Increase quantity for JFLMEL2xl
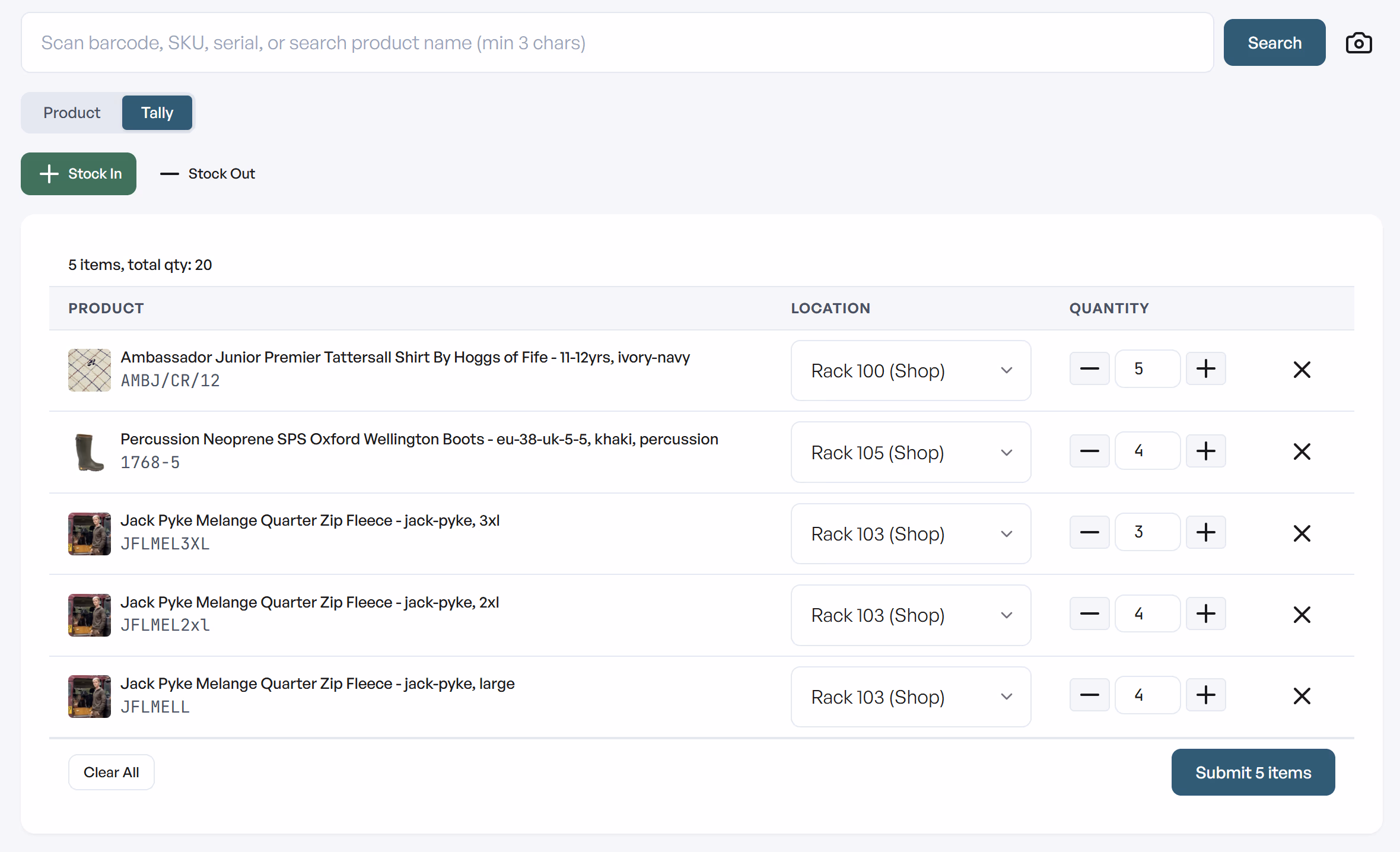 pos(1205,613)
